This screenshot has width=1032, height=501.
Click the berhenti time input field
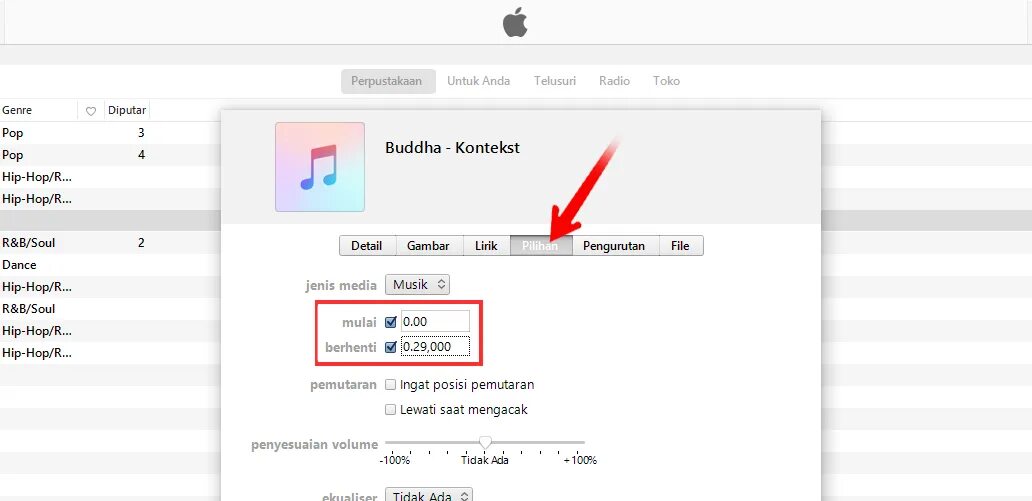pyautogui.click(x=435, y=346)
